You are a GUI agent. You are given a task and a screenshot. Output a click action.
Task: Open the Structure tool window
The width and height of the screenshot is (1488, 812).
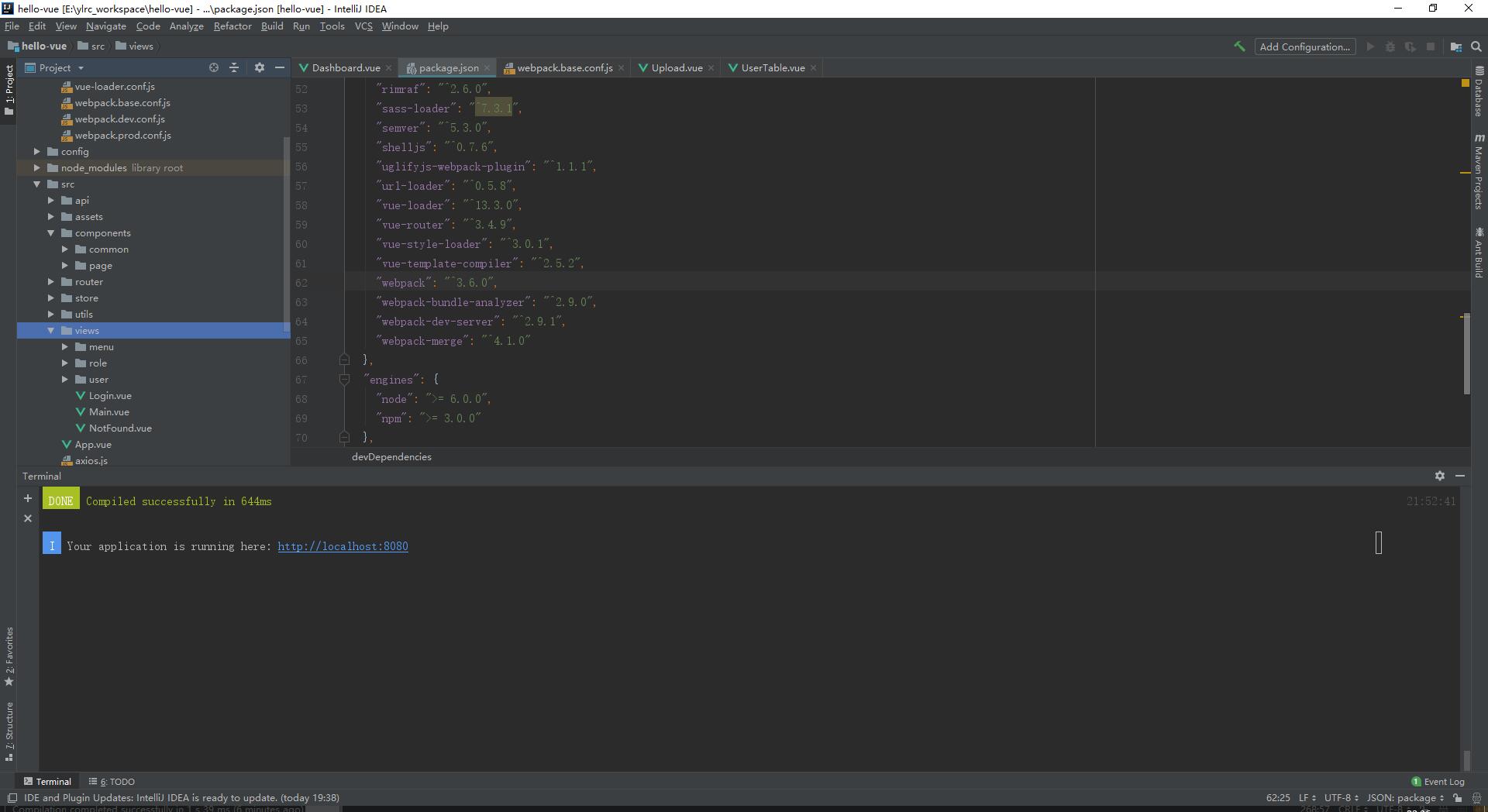coord(9,731)
